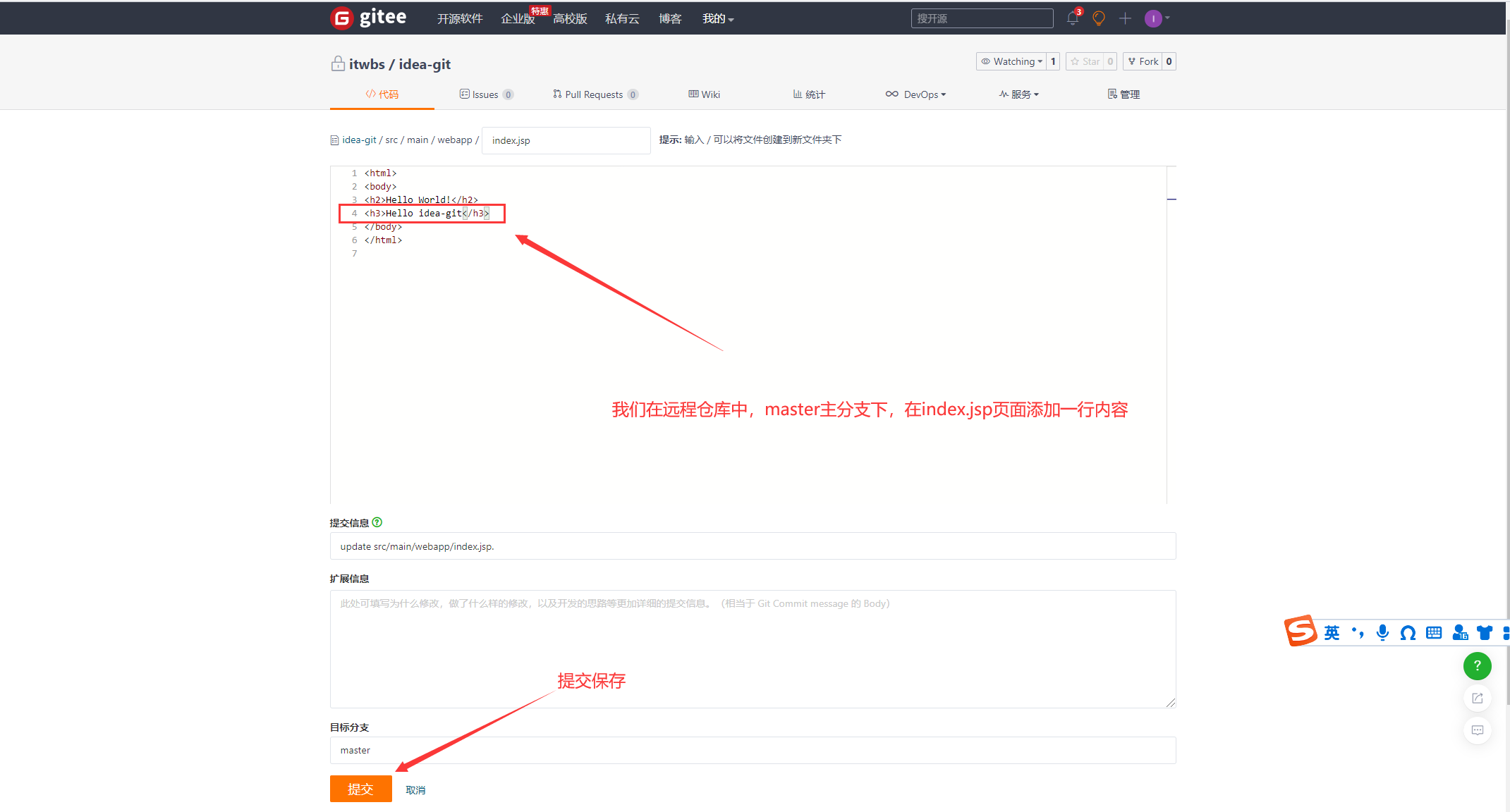The image size is (1510, 812).
Task: Click the 目标分支 master field
Action: pos(753,750)
